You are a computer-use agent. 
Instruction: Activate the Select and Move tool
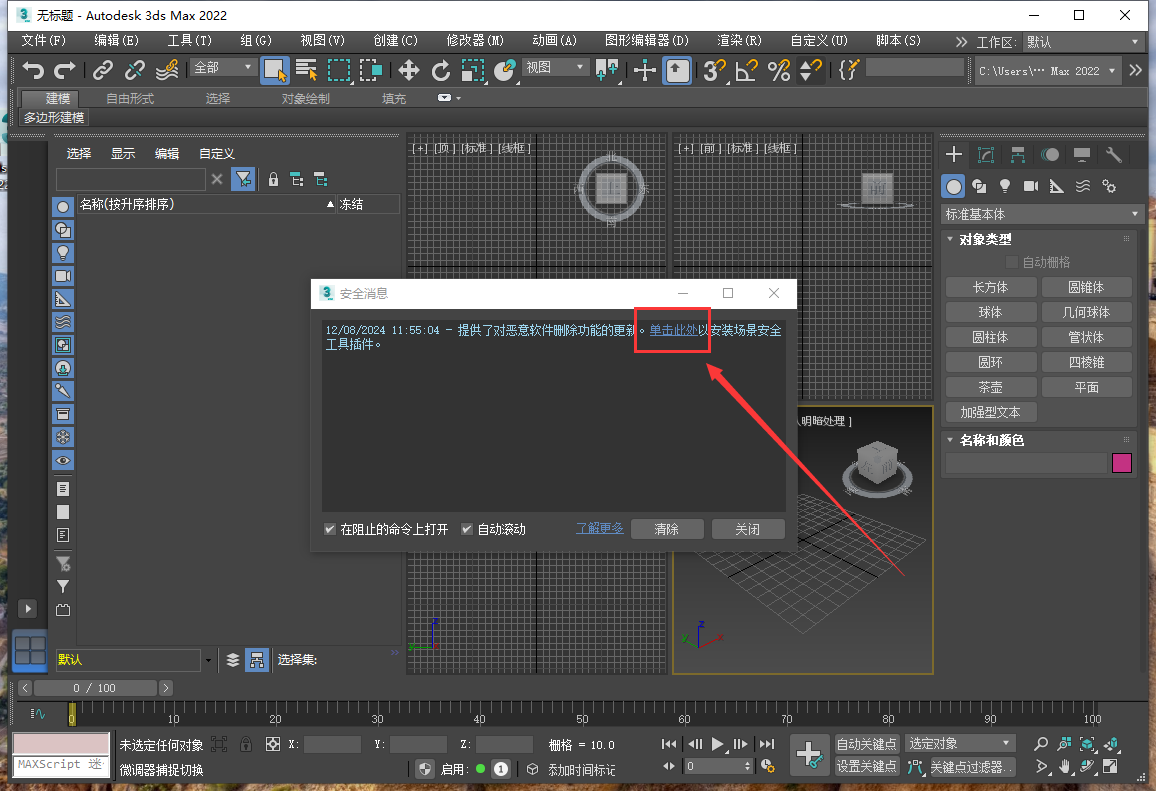point(408,71)
